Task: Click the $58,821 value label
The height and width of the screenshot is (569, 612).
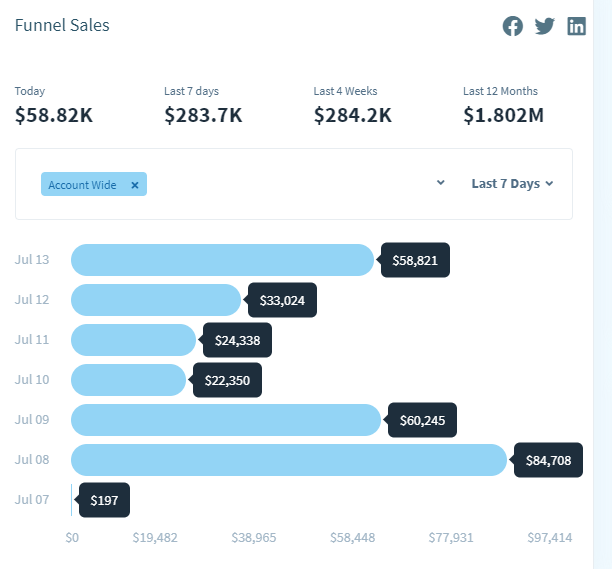Action: pos(417,260)
